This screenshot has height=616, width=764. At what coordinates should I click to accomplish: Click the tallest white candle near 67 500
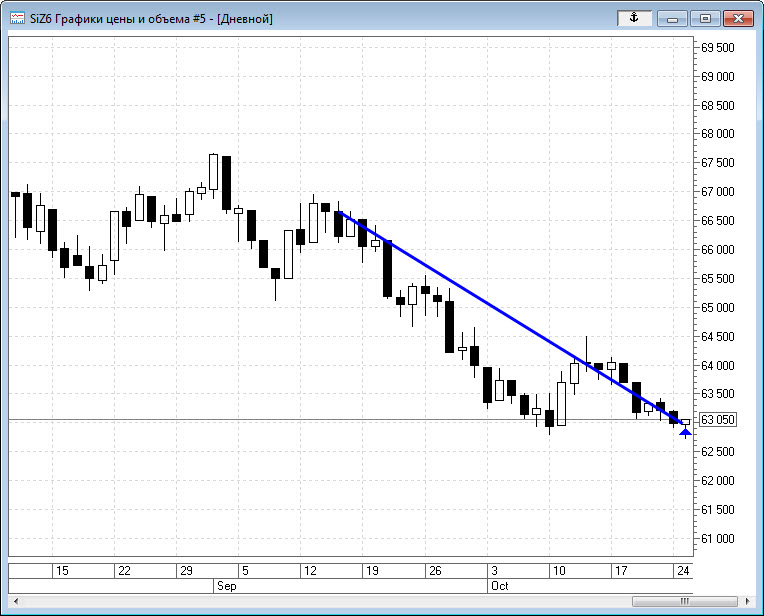pos(213,172)
